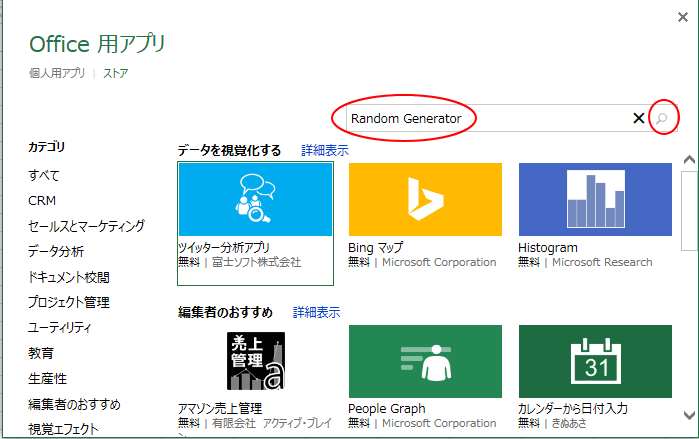Select the セールスとマーケティング category

86,226
